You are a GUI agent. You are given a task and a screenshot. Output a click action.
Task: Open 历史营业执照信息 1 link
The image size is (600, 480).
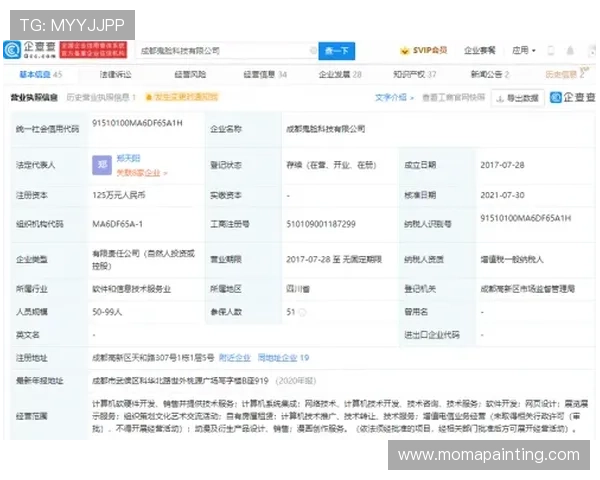pyautogui.click(x=101, y=98)
